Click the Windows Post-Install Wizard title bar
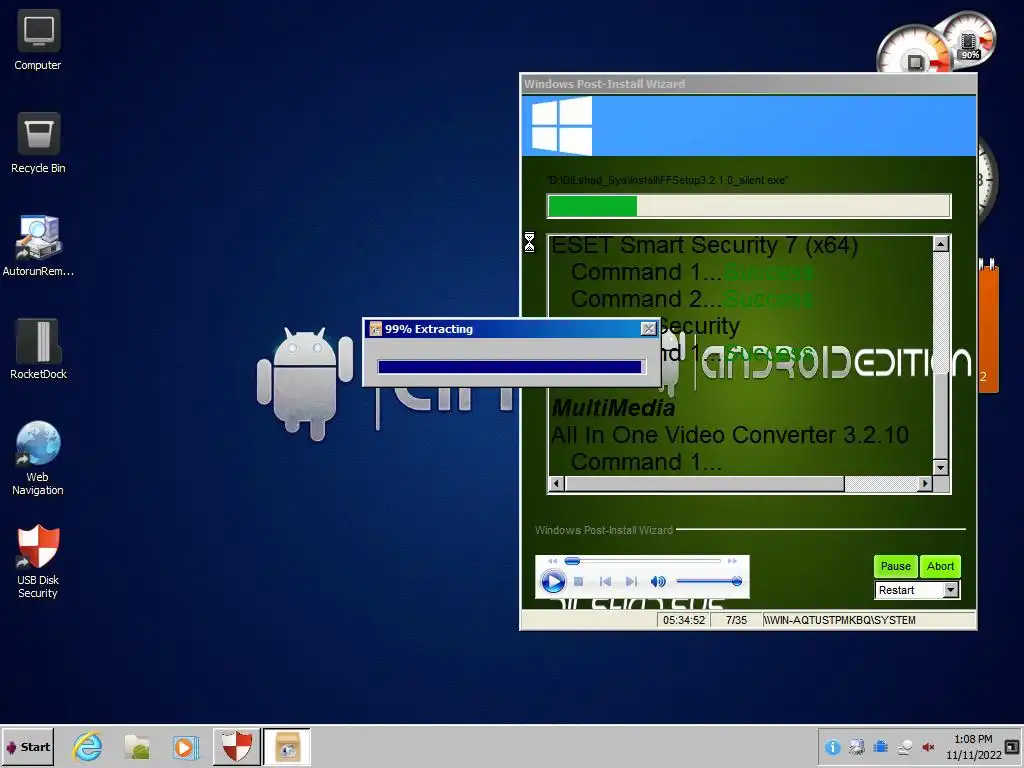Viewport: 1024px width, 768px height. pos(748,84)
